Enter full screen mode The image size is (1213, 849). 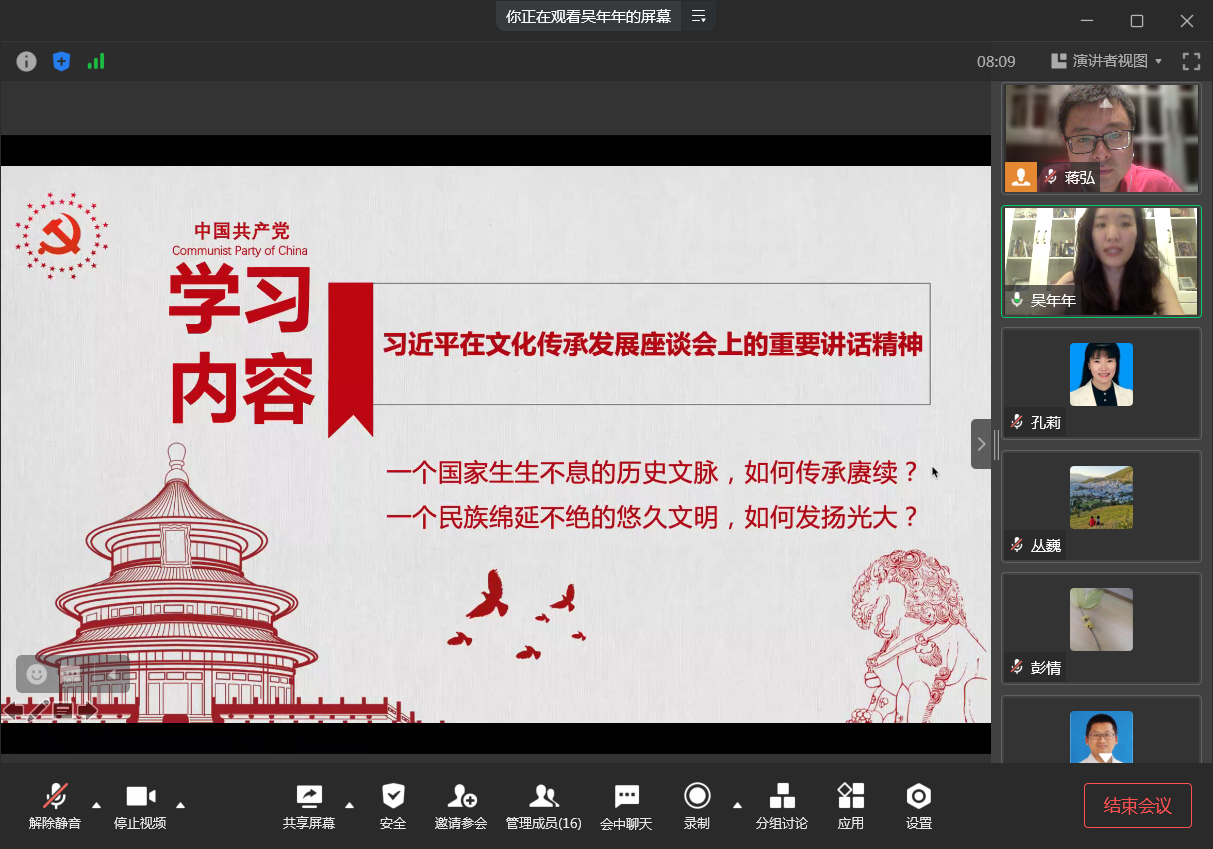[x=1191, y=61]
